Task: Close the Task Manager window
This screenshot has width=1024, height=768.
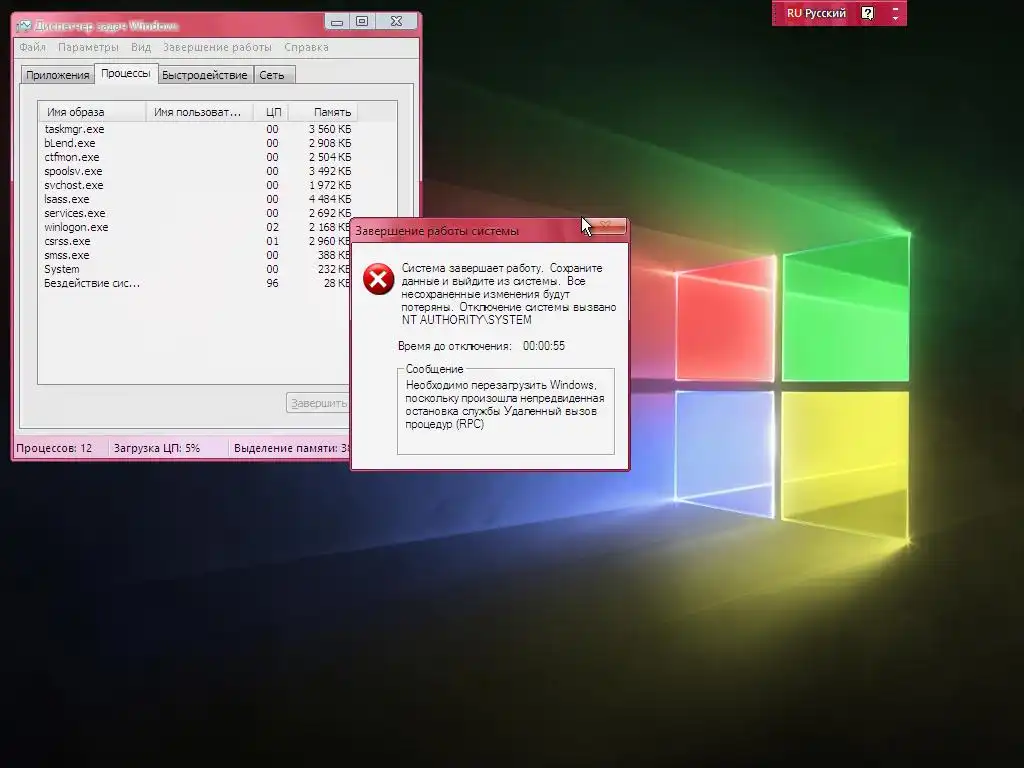Action: (396, 22)
